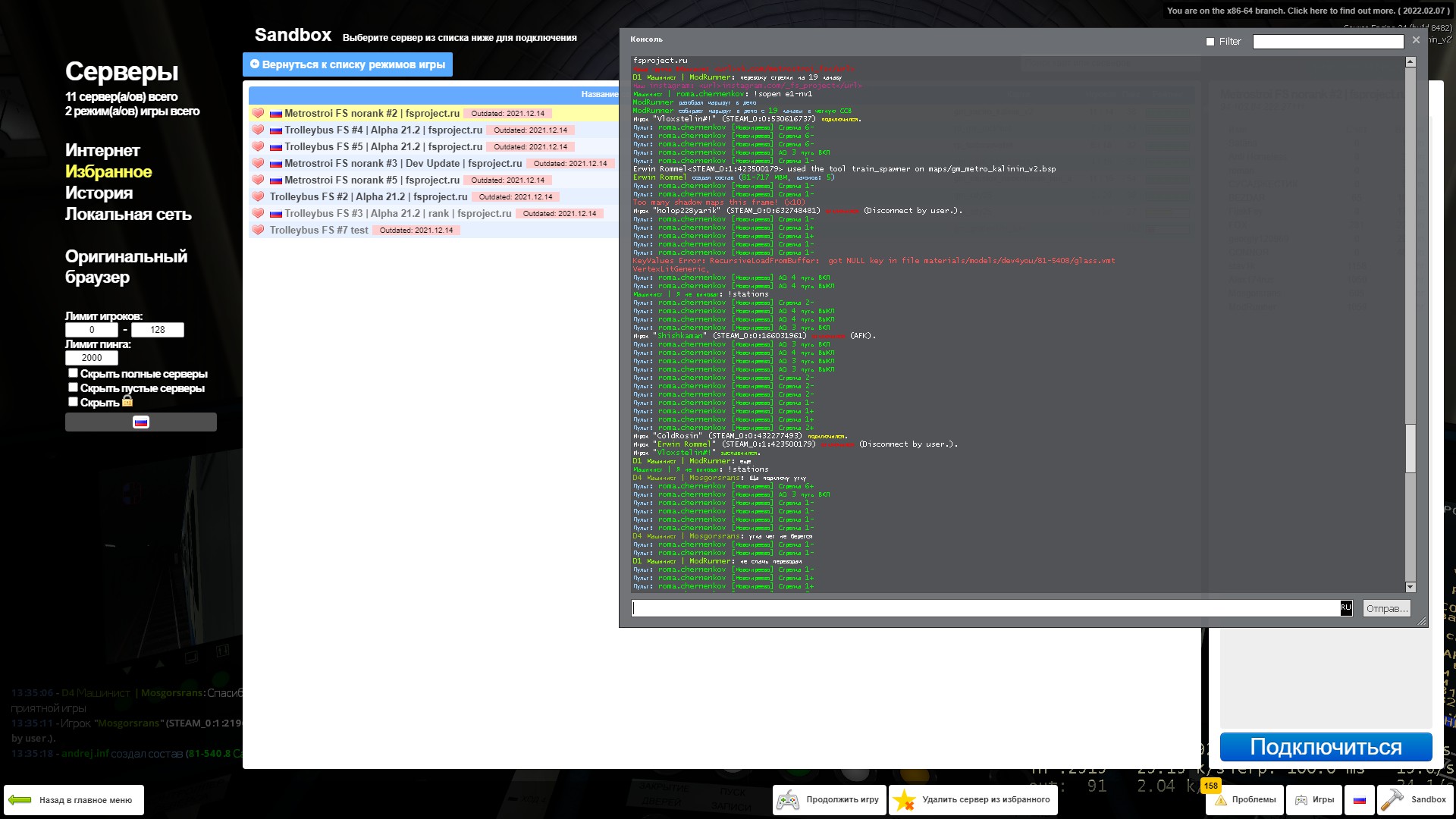Open Проблемы warning menu
This screenshot has height=819, width=1456.
[1244, 800]
